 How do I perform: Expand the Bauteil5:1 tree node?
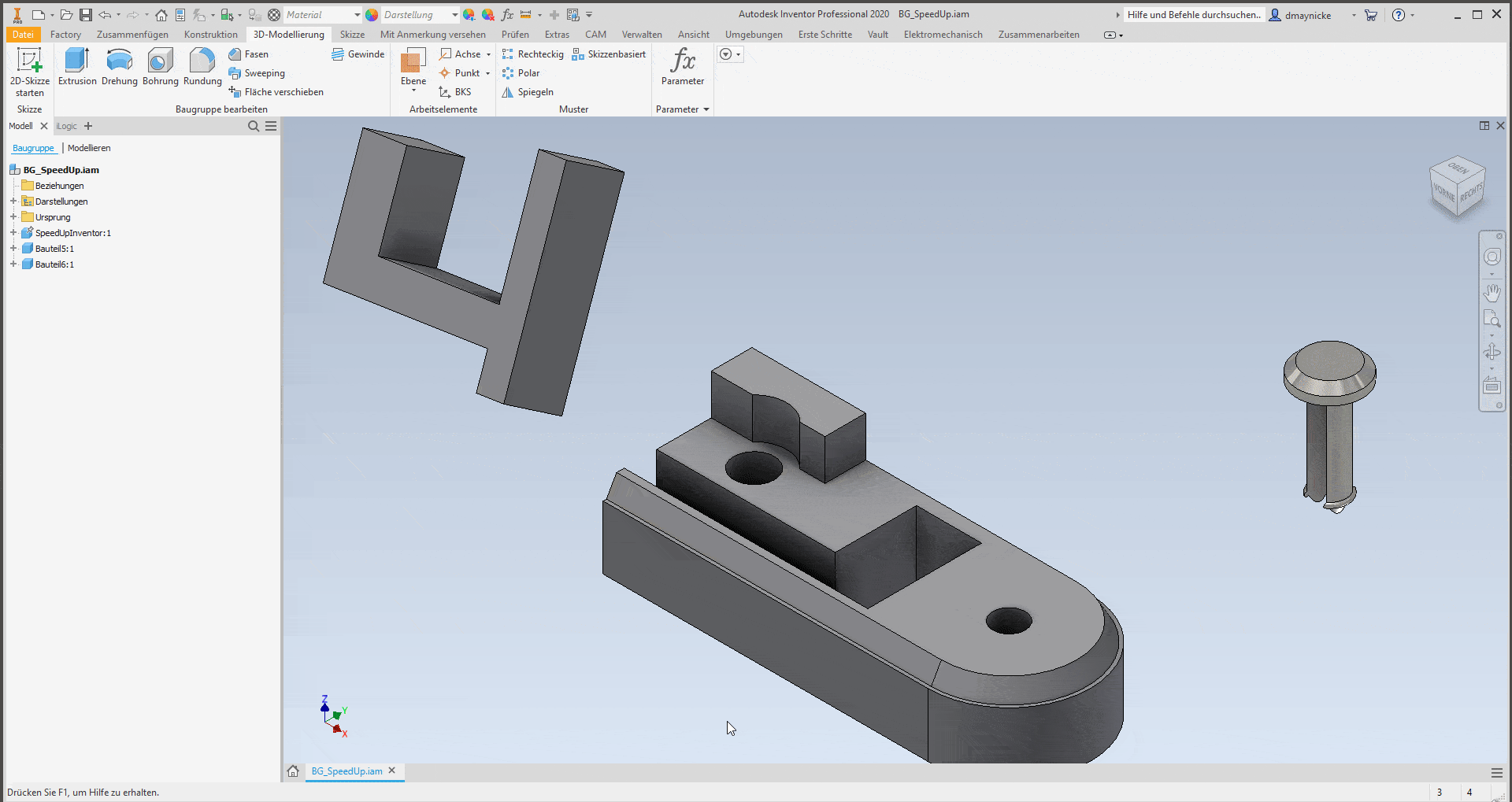tap(13, 249)
